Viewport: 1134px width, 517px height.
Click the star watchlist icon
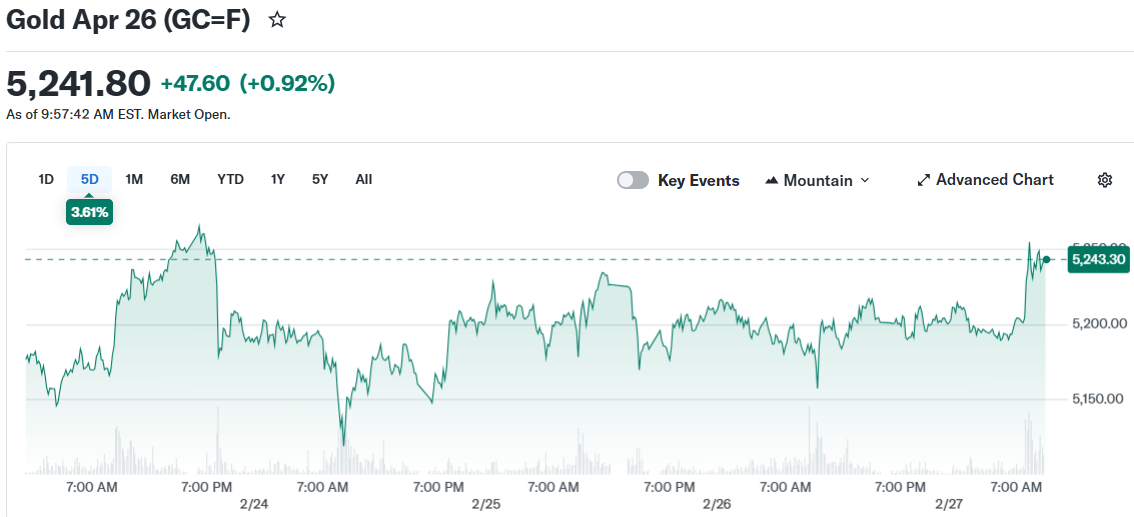pyautogui.click(x=277, y=20)
